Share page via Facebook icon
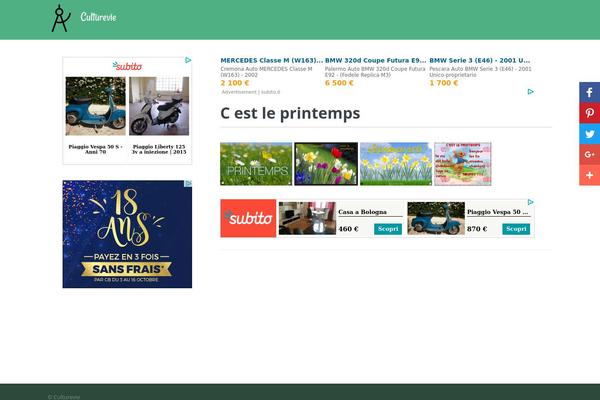 click(589, 92)
